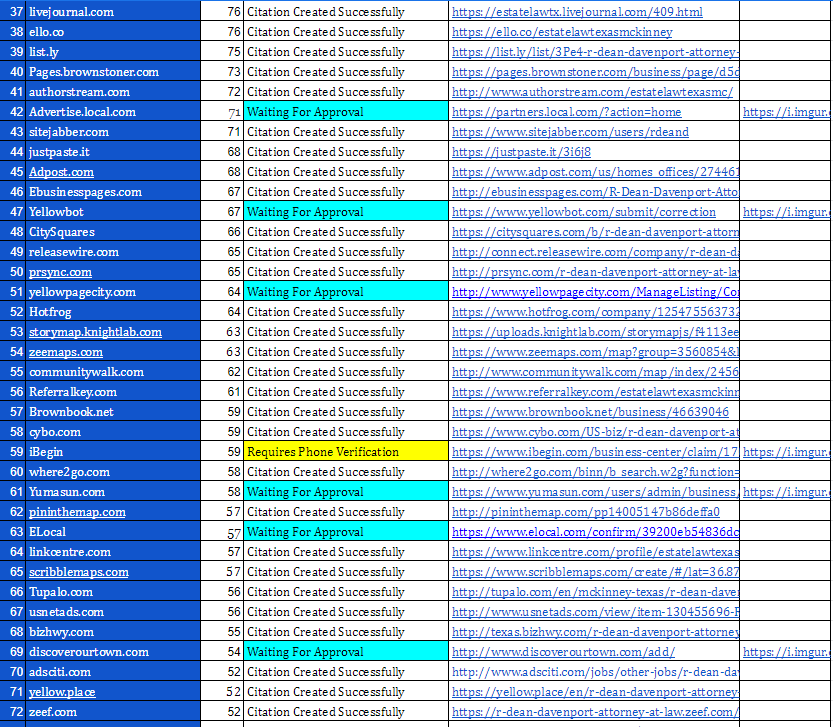Image resolution: width=833 pixels, height=727 pixels.
Task: Select the yellow Requires Phone Verification cell
Action: pyautogui.click(x=322, y=452)
